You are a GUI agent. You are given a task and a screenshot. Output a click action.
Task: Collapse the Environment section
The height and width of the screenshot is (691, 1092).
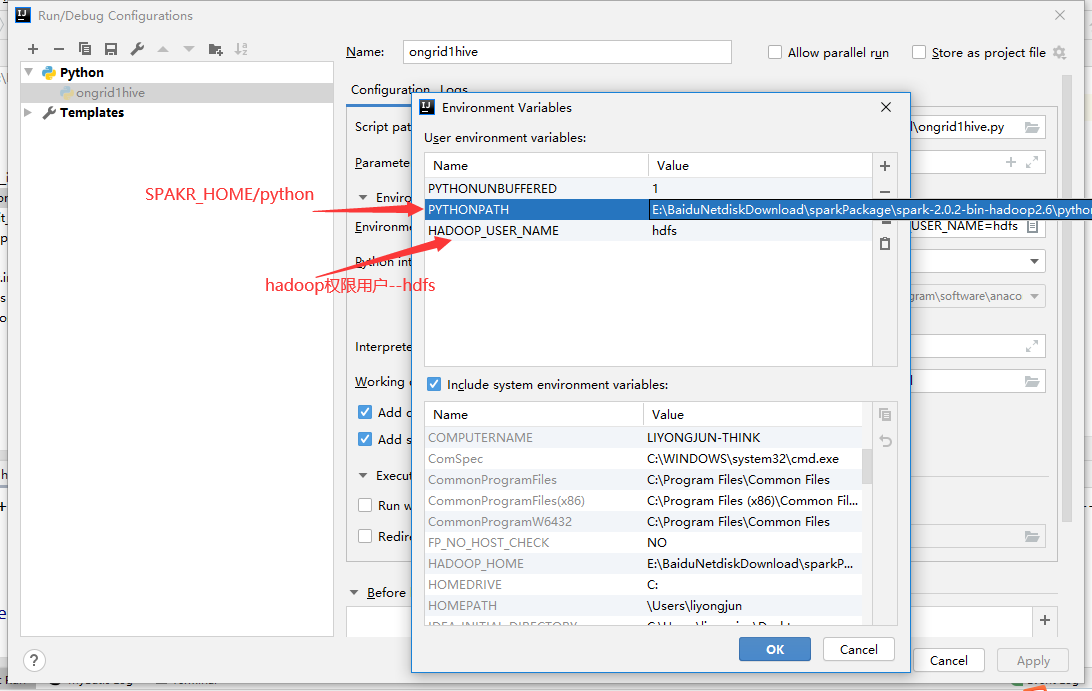(363, 197)
